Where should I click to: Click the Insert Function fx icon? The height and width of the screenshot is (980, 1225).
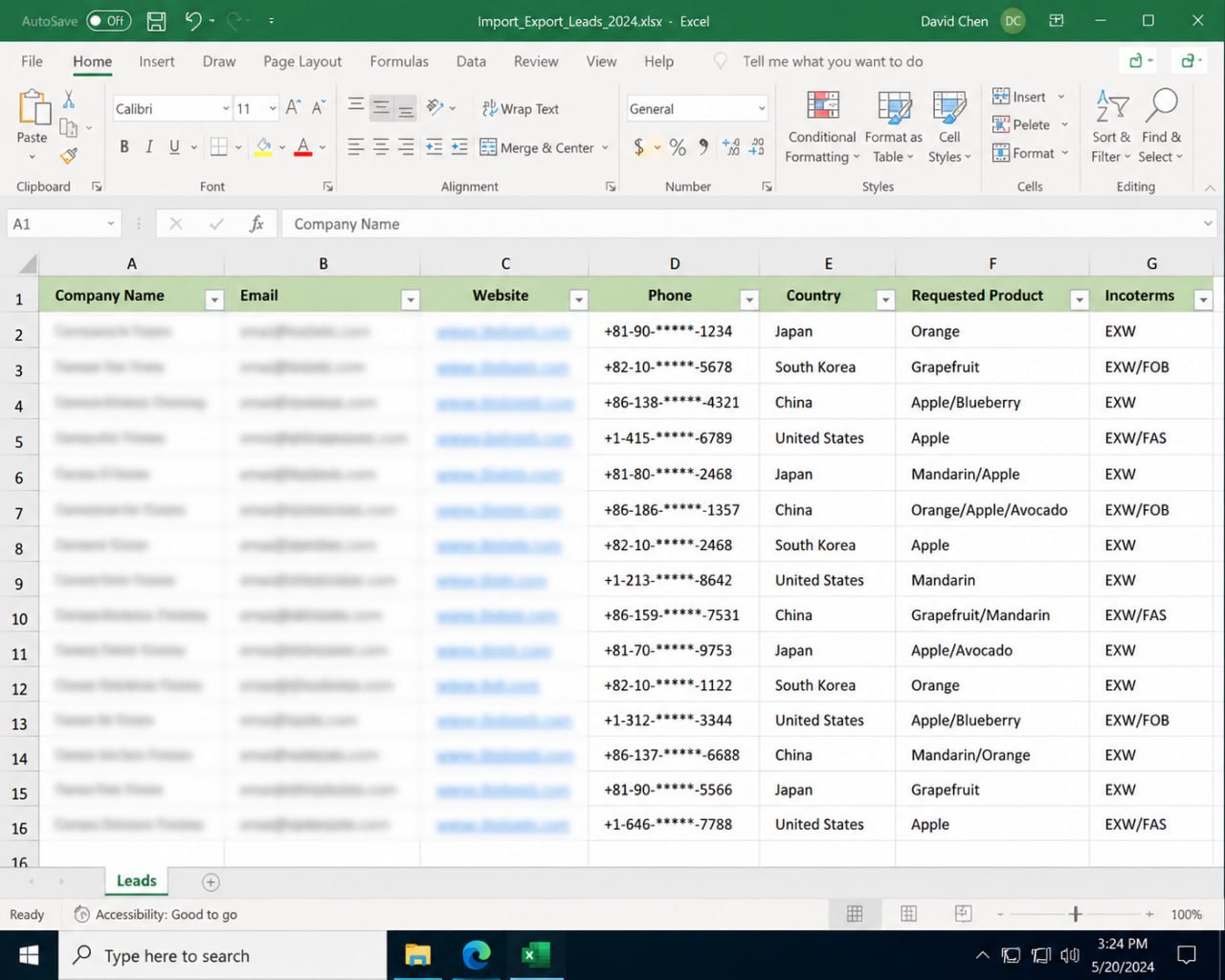pos(256,224)
